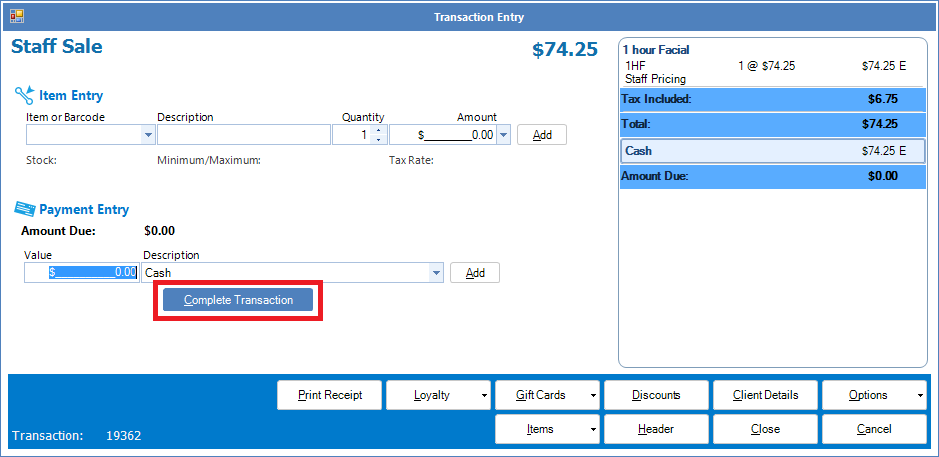Expand the Item or Barcode dropdown

149,135
